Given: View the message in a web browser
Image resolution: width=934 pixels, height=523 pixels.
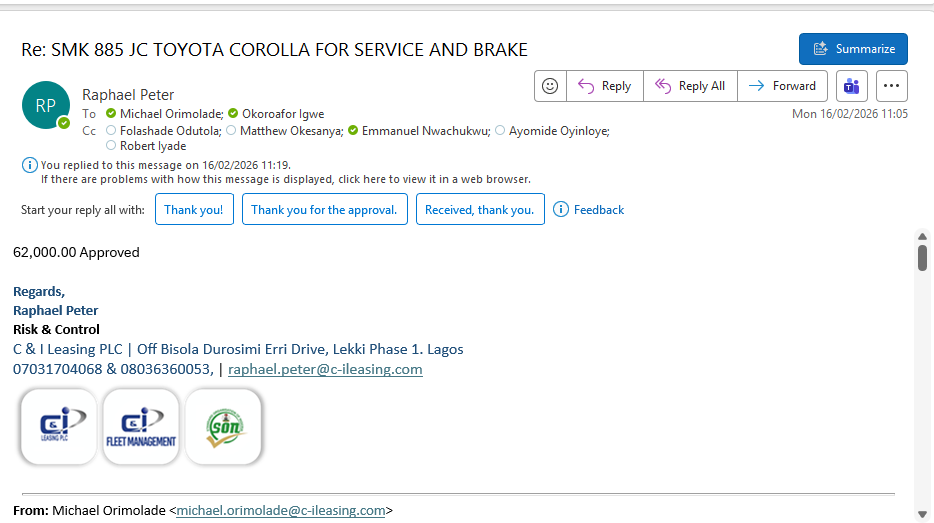Looking at the screenshot, I should coord(285,179).
